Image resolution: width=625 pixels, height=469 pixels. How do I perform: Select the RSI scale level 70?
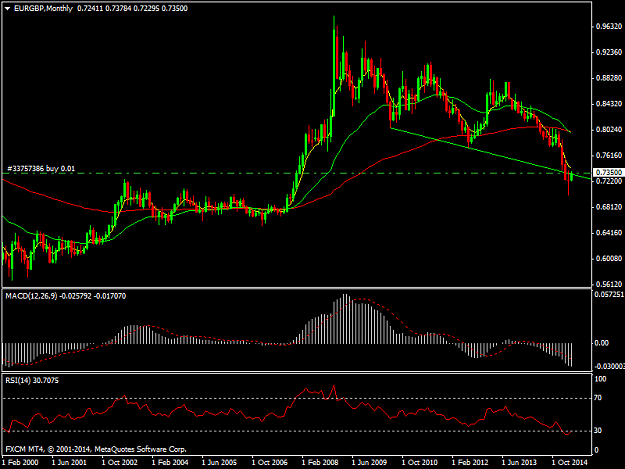click(x=598, y=398)
